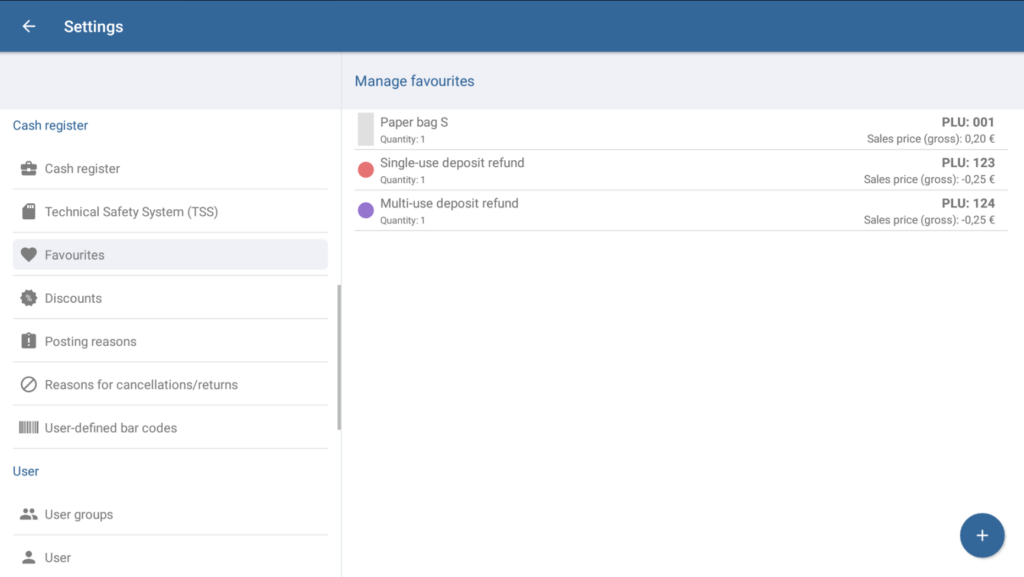Click the briefcase icon beside Cash register

29,169
